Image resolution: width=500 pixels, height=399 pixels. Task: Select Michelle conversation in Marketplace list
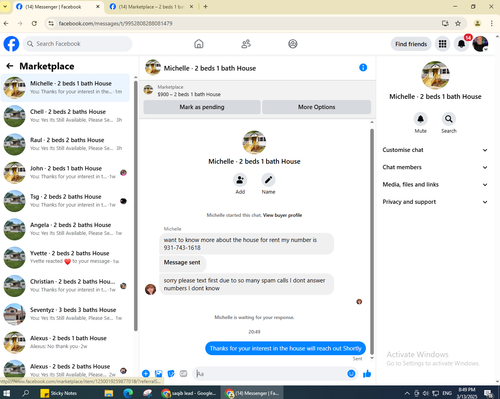pyautogui.click(x=65, y=88)
